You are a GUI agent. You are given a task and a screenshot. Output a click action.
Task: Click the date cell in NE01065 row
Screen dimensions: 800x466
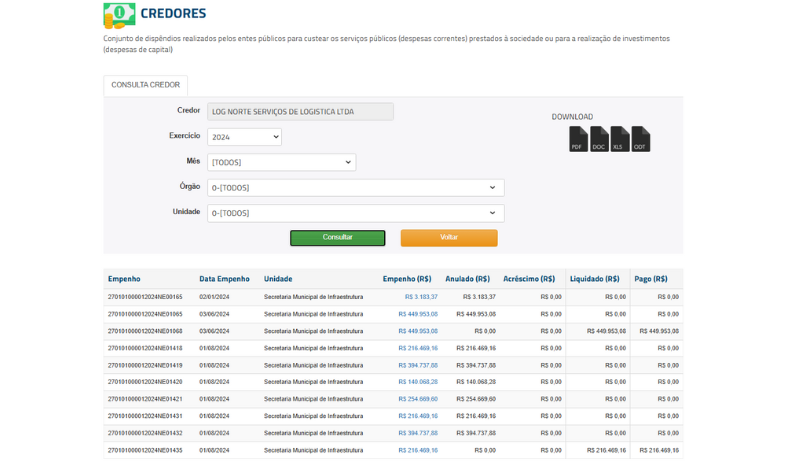[x=214, y=314]
